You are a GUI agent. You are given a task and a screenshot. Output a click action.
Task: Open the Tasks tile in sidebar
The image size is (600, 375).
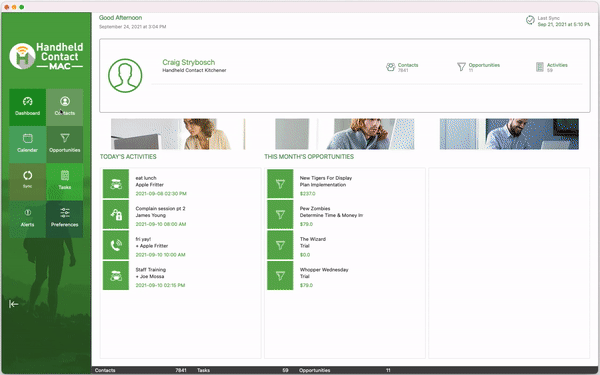(65, 182)
